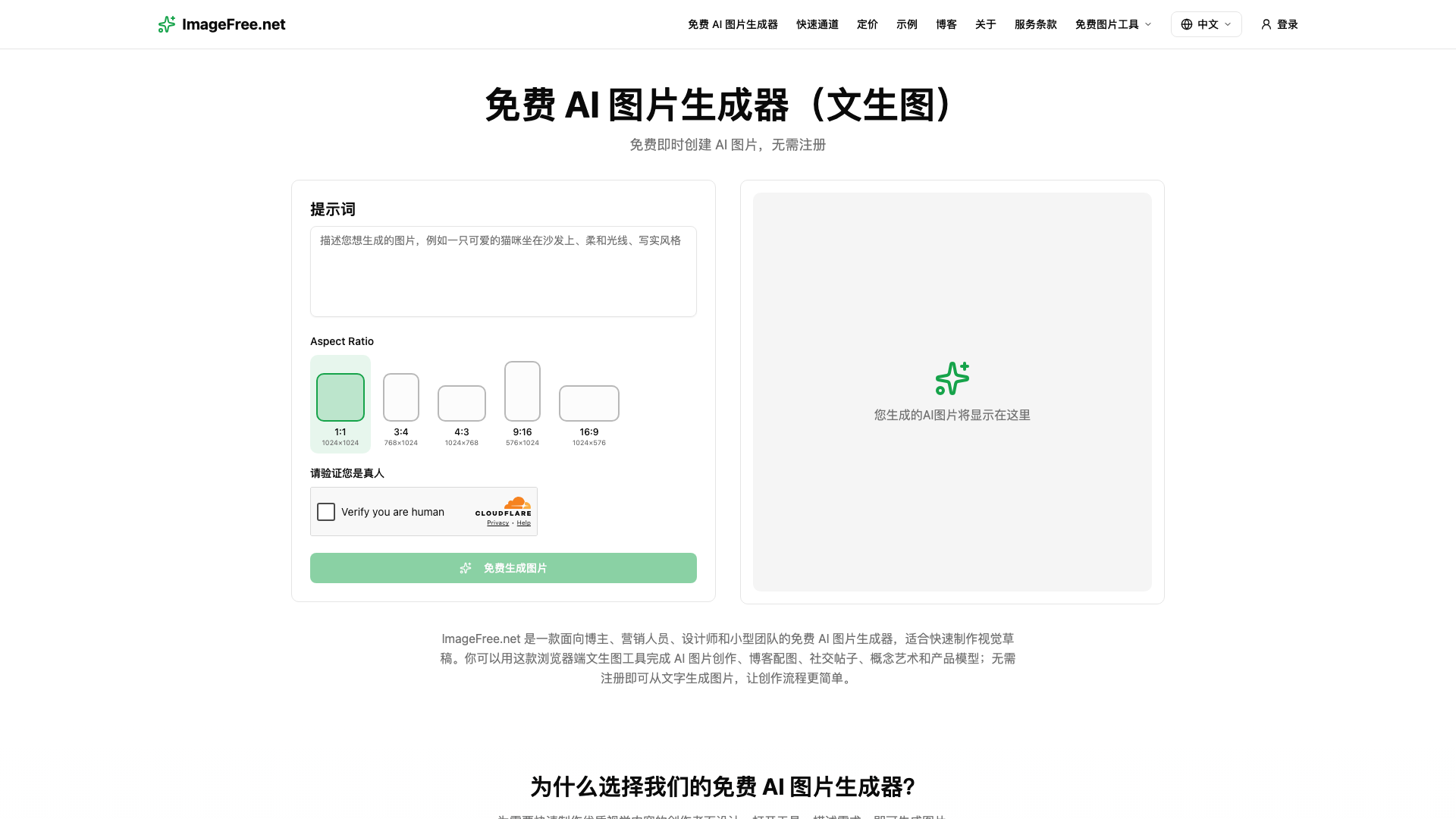Click 您生成的AI图片将显示在这里 placeholder text

point(952,415)
